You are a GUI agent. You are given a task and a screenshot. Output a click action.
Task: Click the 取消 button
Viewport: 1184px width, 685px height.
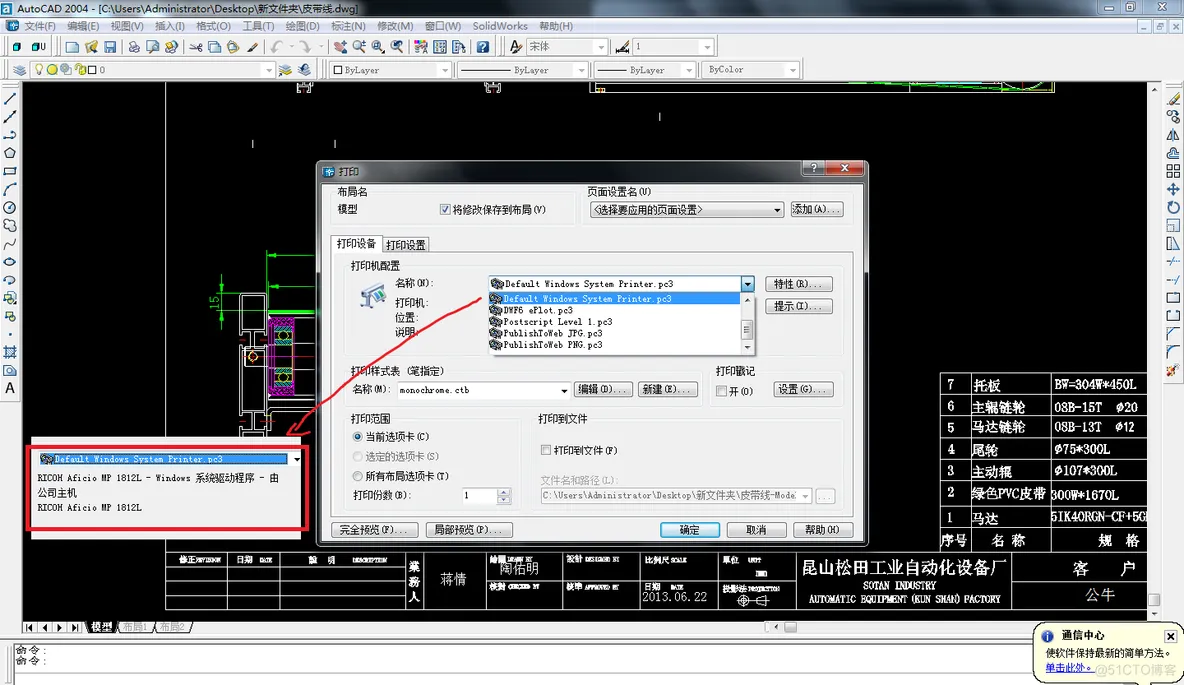pyautogui.click(x=756, y=529)
